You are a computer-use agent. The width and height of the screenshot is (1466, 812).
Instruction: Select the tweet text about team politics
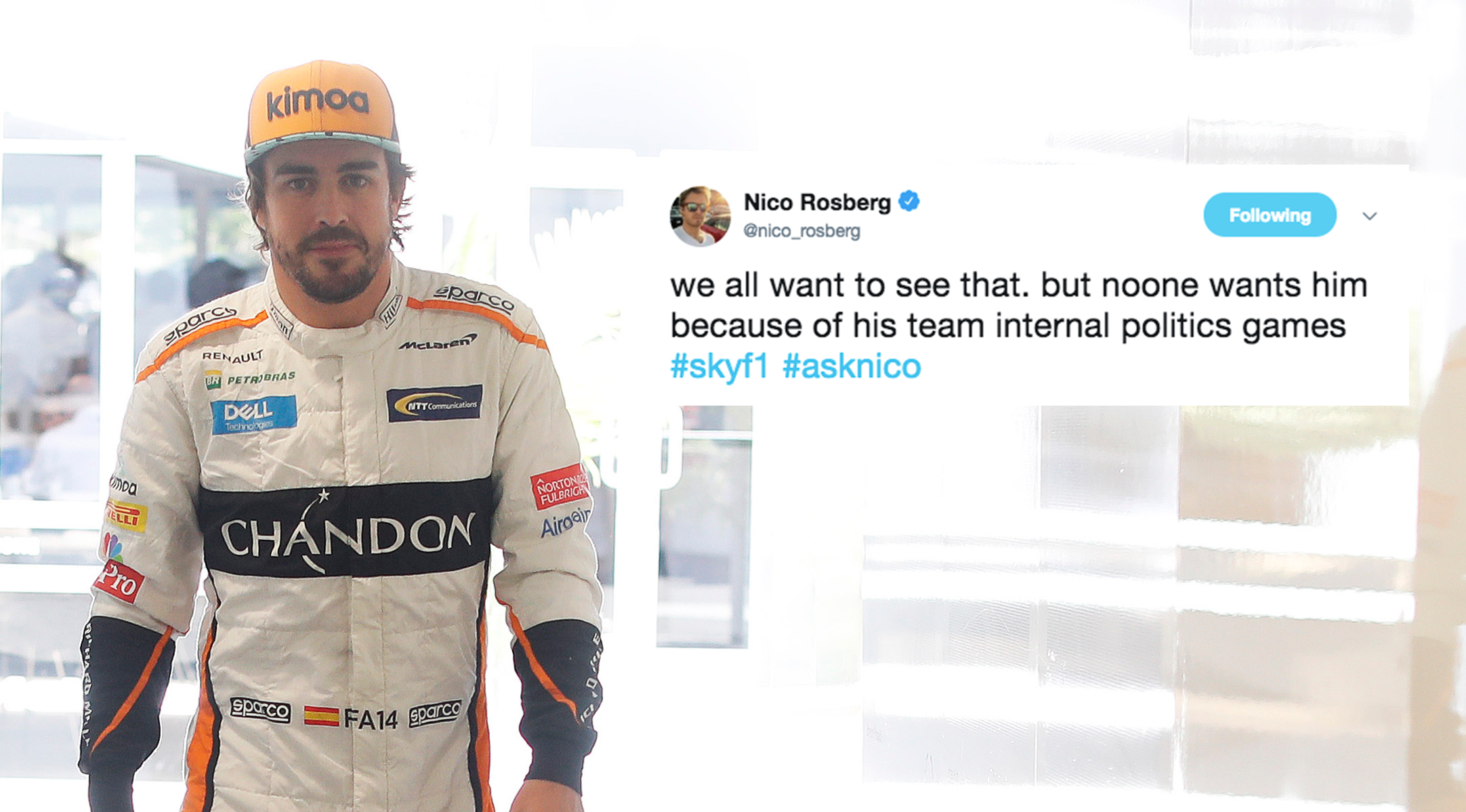1019,305
